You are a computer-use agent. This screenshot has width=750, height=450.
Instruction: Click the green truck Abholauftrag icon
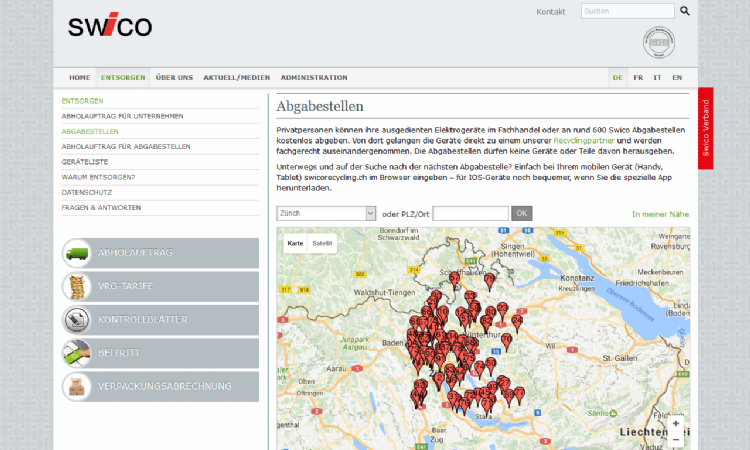point(78,253)
